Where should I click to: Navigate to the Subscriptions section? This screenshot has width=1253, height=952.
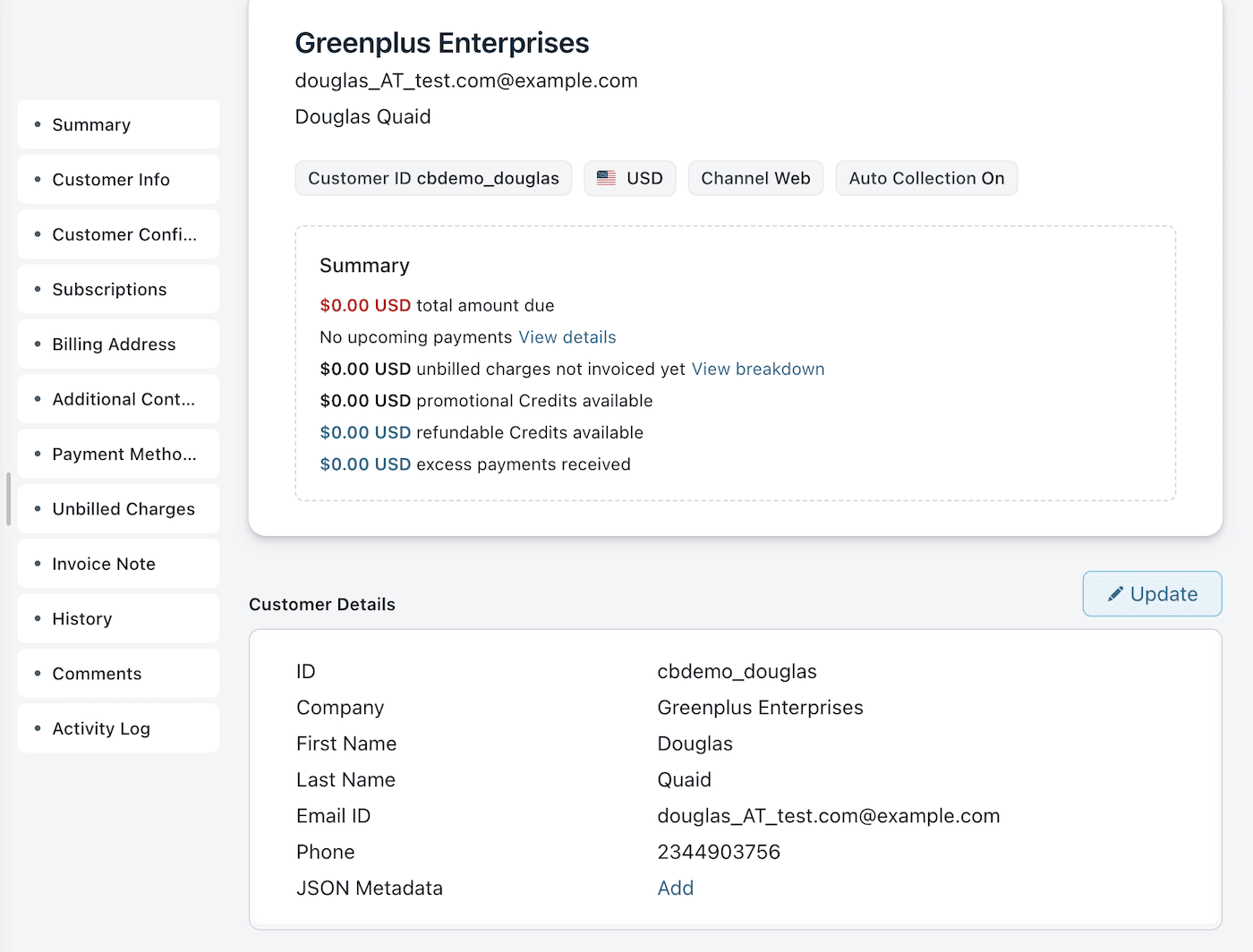pyautogui.click(x=109, y=289)
